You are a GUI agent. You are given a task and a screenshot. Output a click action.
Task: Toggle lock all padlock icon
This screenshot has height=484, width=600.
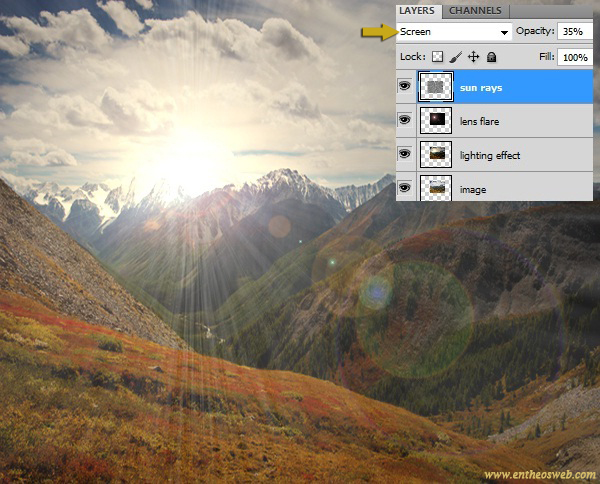(x=492, y=57)
